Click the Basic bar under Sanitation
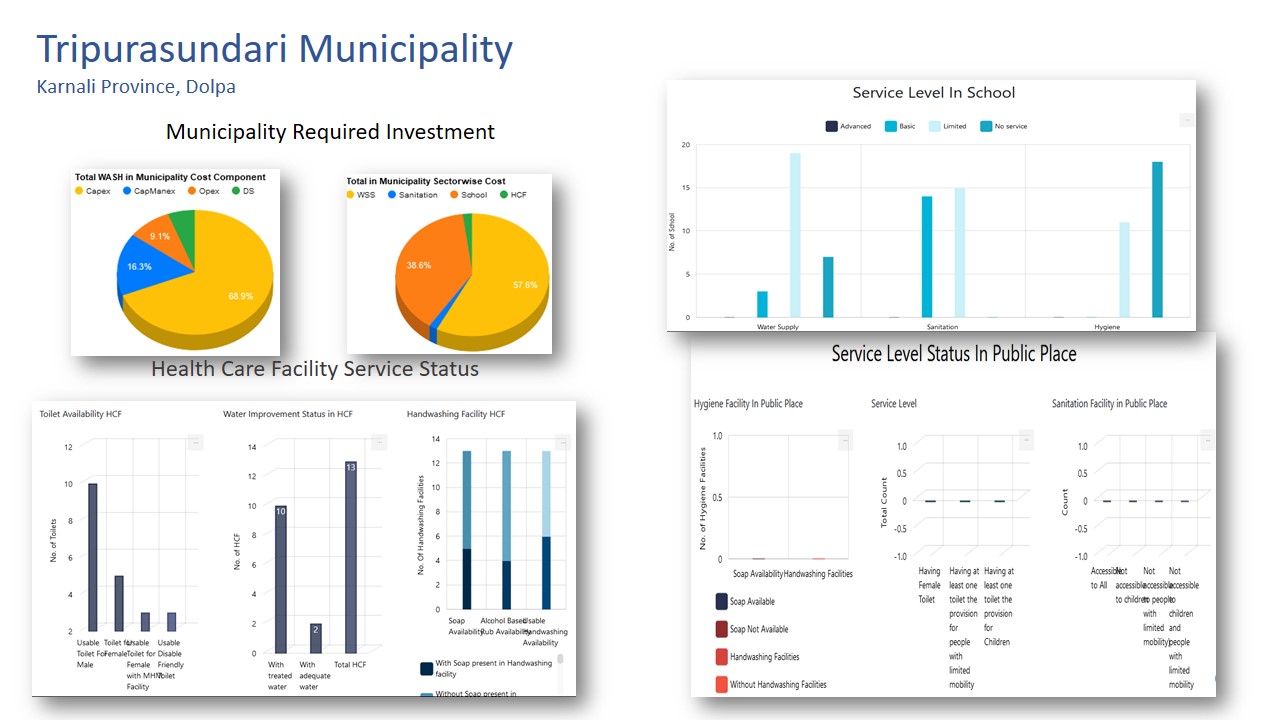The width and height of the screenshot is (1280, 720). coord(927,256)
